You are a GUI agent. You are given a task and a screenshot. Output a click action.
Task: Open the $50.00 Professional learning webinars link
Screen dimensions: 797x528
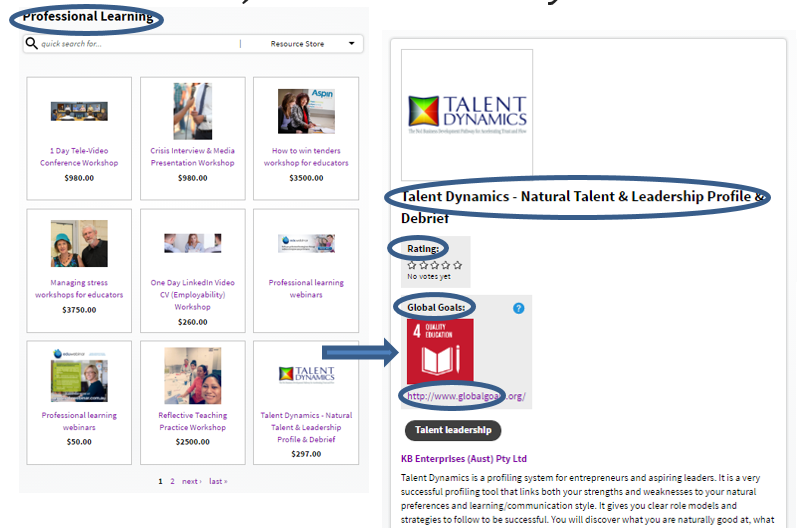79,421
